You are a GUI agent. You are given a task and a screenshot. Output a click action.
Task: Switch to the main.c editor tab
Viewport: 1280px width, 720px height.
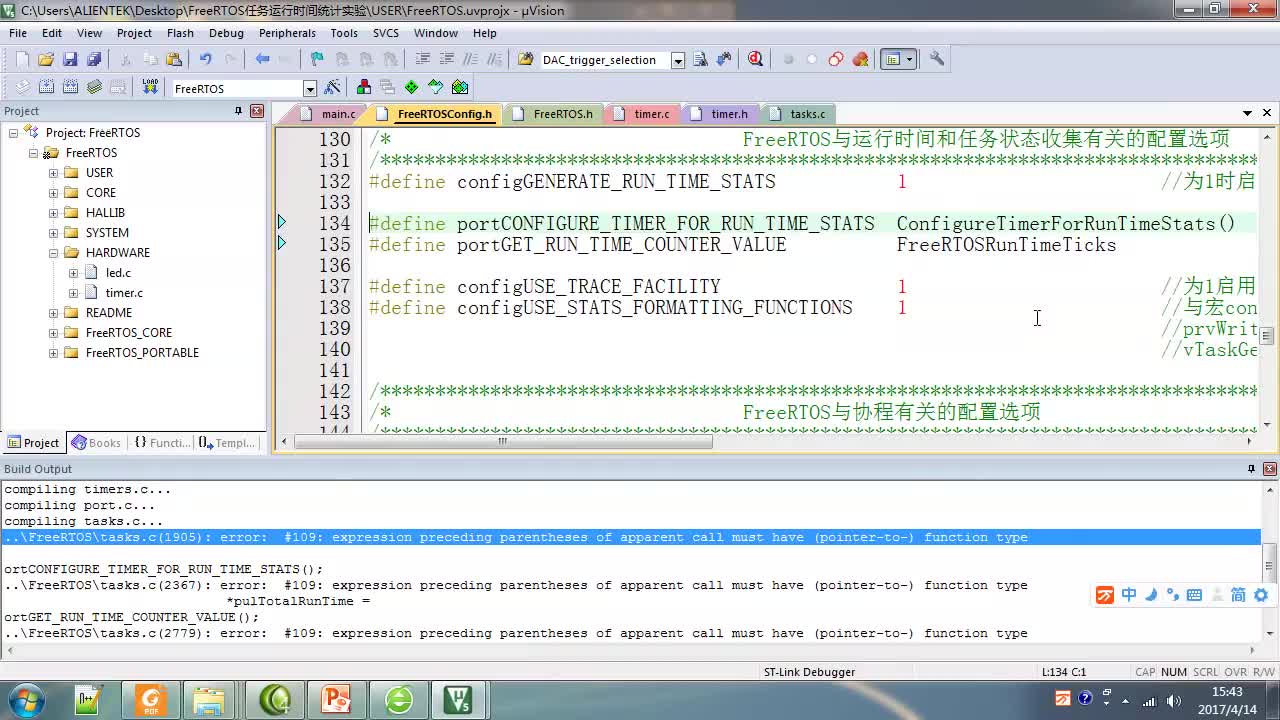(x=328, y=114)
